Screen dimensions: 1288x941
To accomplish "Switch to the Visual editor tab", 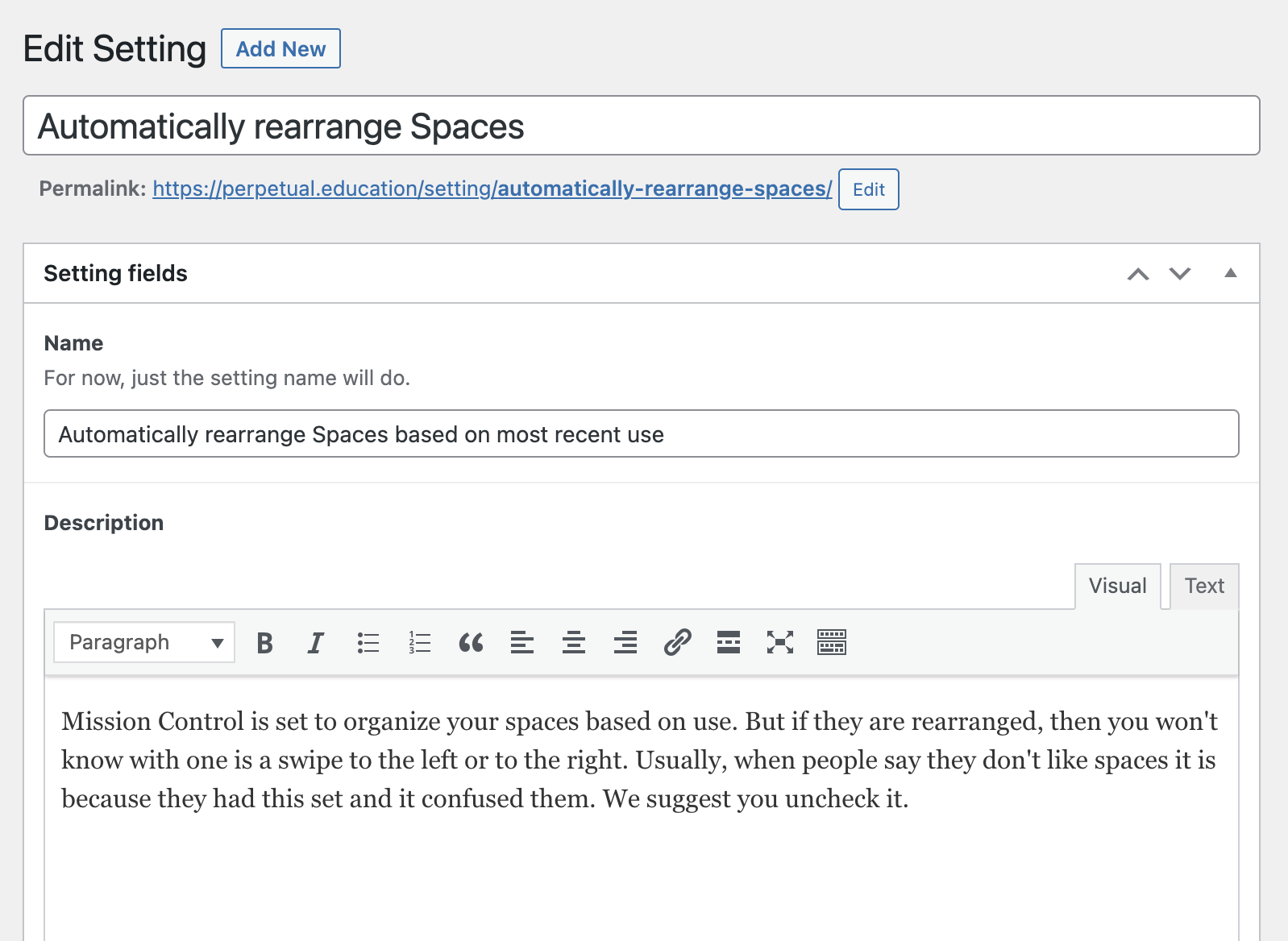I will [1117, 586].
